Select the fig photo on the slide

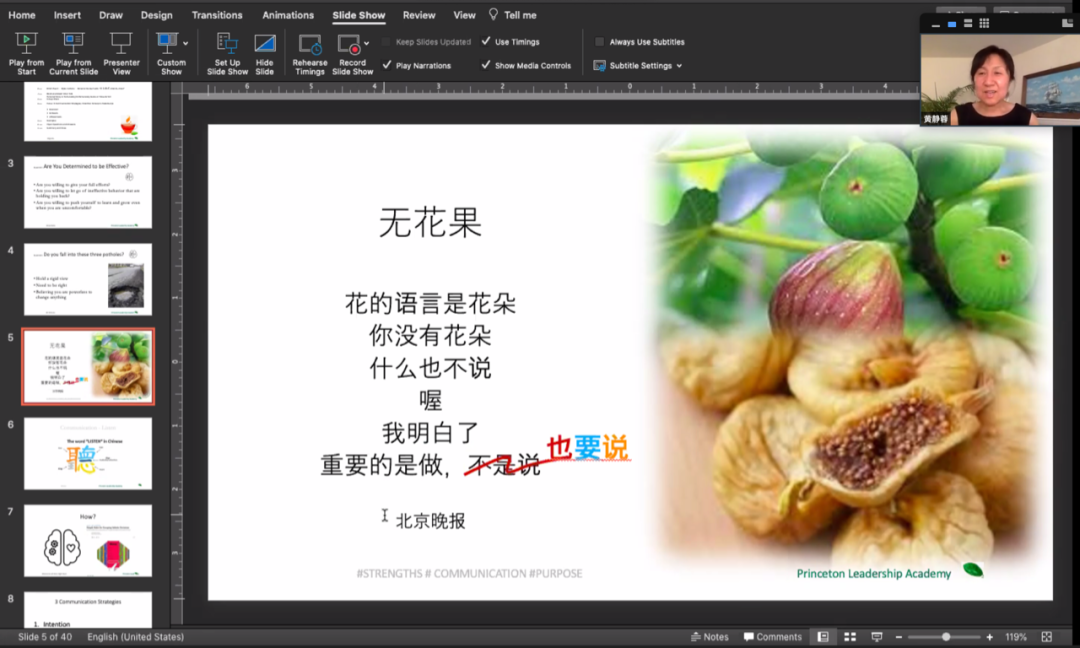(844, 344)
